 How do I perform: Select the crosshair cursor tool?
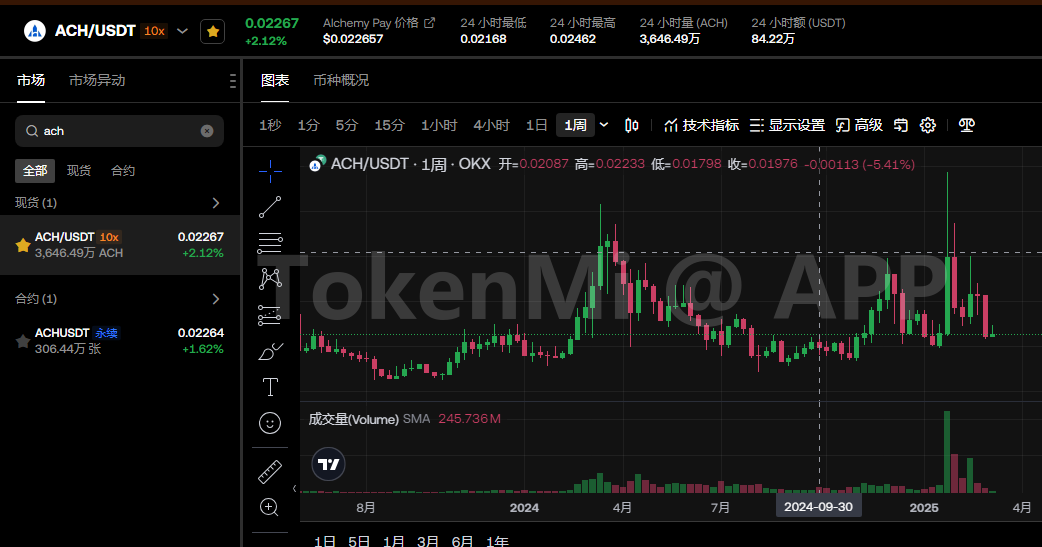coord(270,172)
